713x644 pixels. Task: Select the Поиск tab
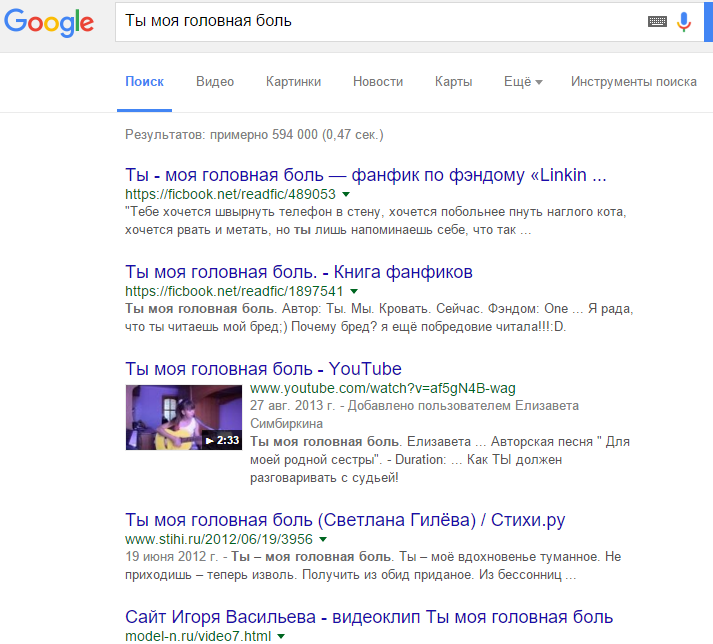point(144,82)
